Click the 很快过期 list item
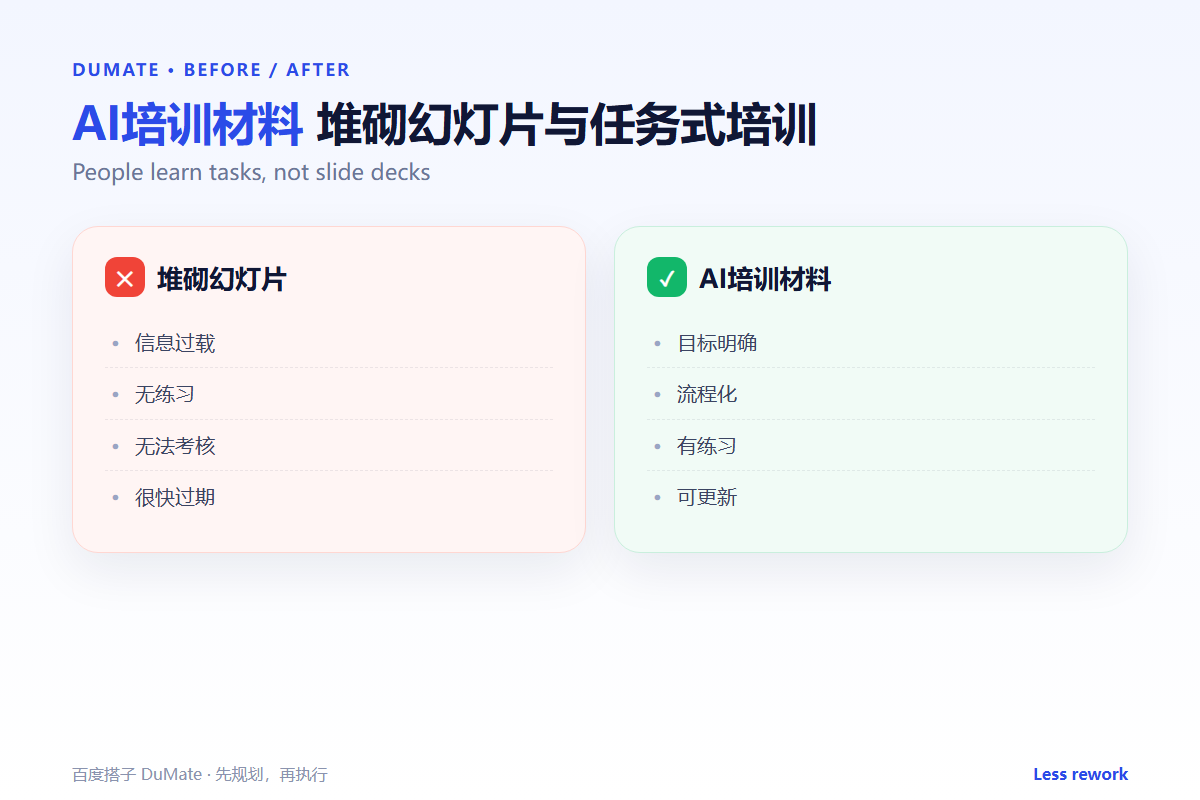Viewport: 1200px width, 800px height. pos(329,497)
